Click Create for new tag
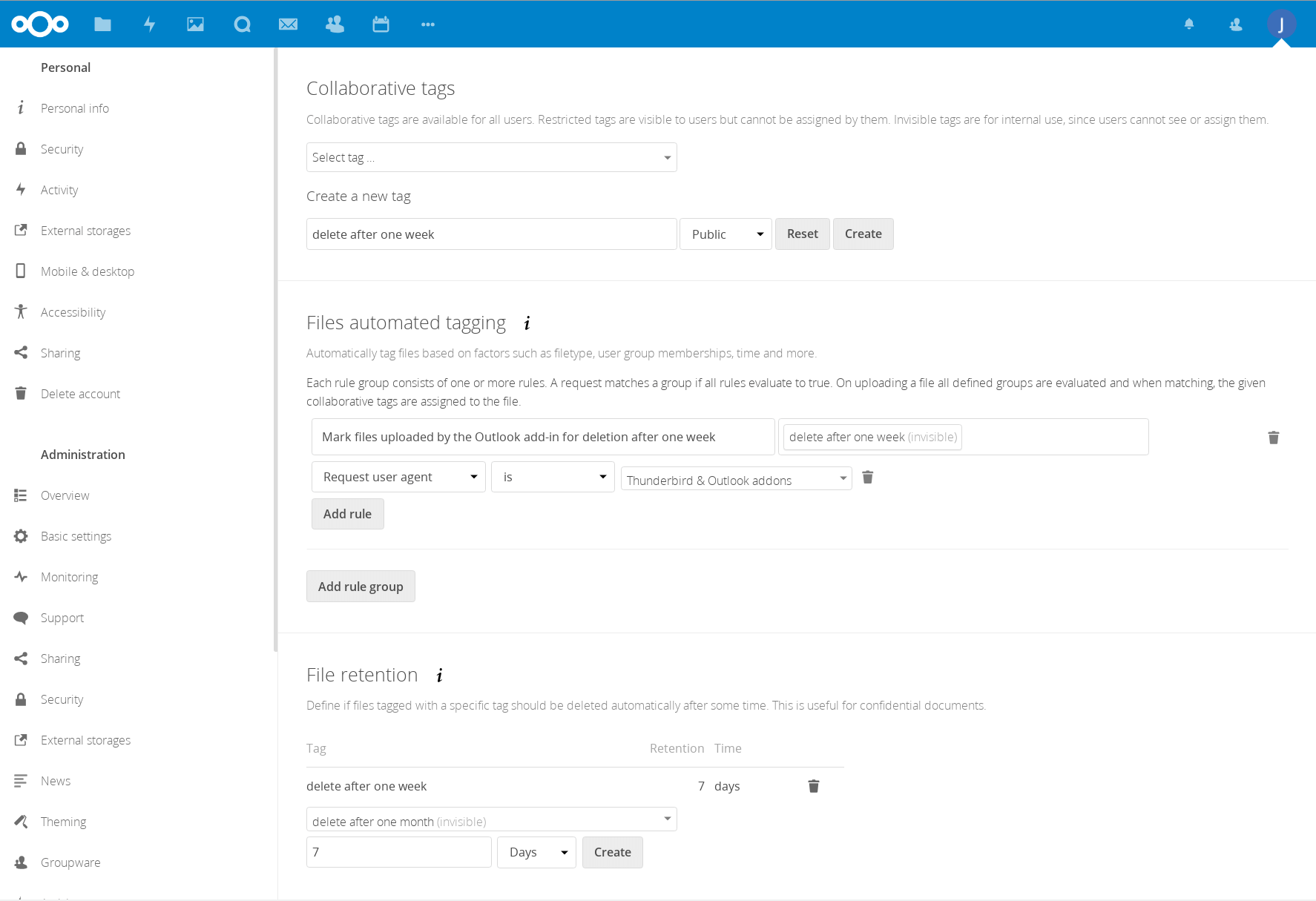 (x=863, y=234)
